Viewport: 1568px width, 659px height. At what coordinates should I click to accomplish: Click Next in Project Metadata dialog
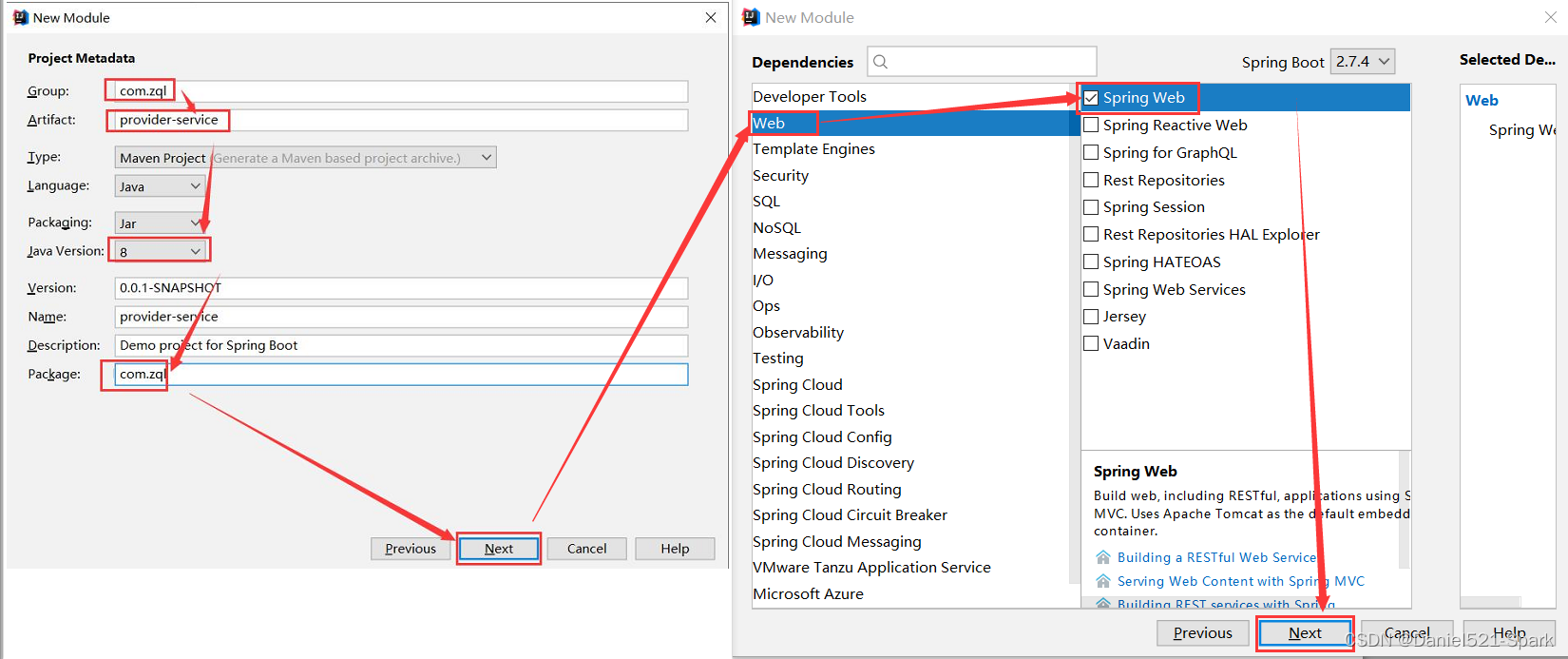point(499,549)
